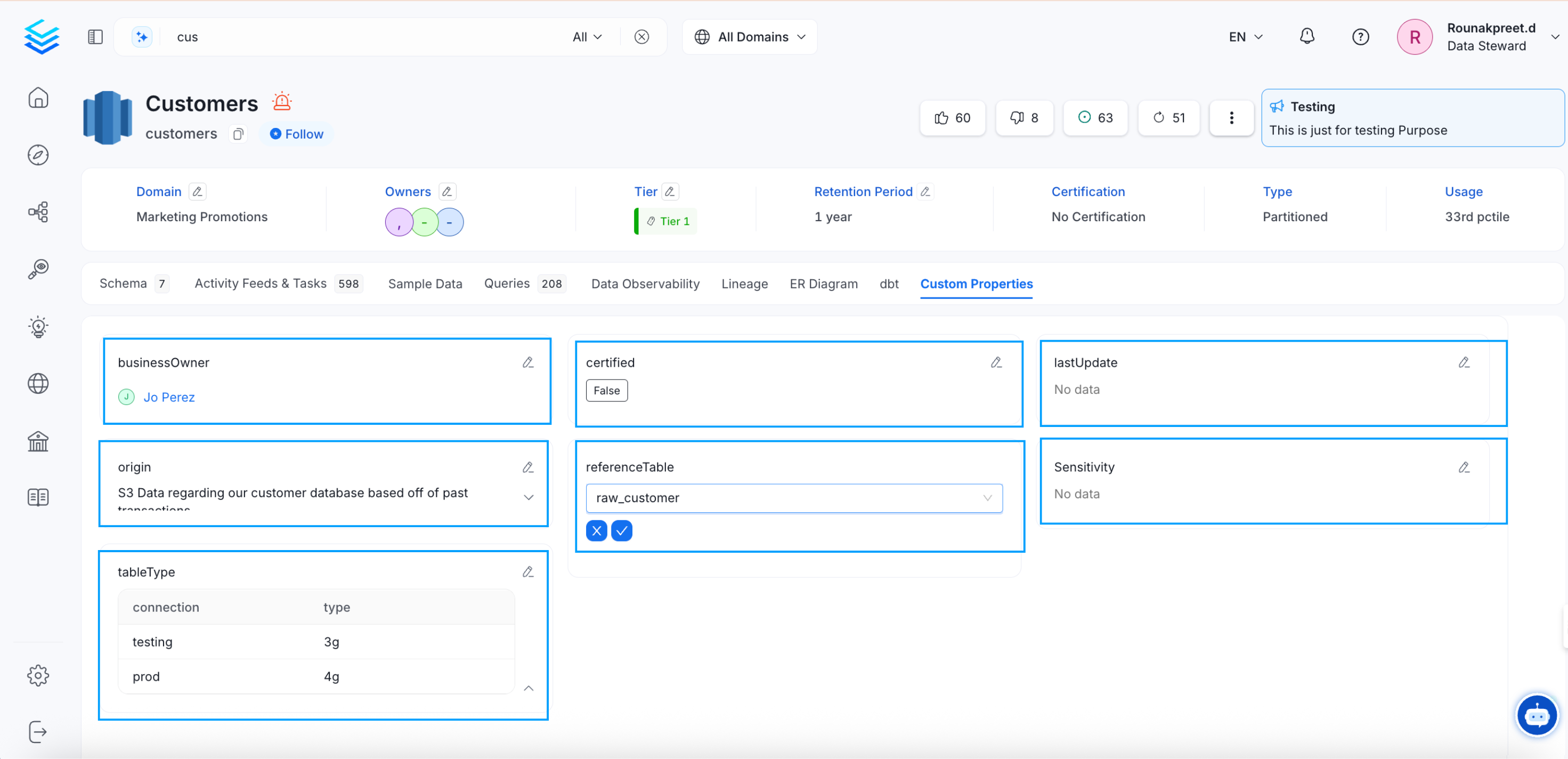The image size is (1568, 759).
Task: Open Jo Perez owner link
Action: pyautogui.click(x=168, y=397)
